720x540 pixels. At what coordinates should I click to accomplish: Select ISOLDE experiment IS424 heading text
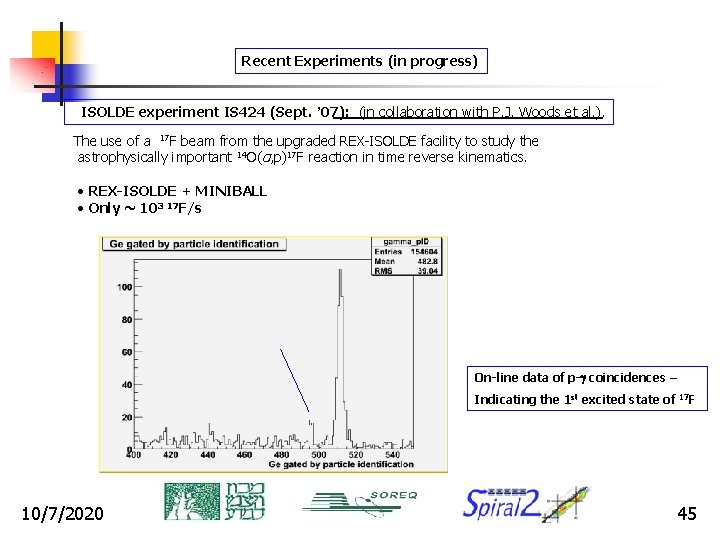tap(215, 112)
